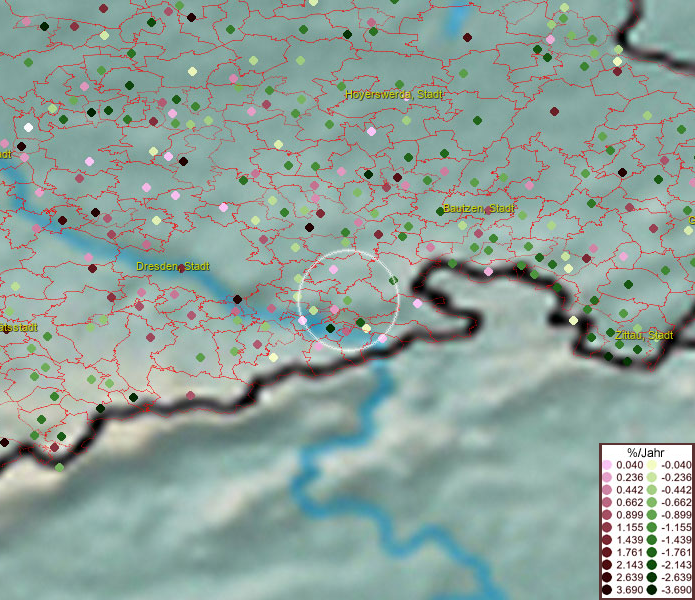Image resolution: width=695 pixels, height=600 pixels.
Task: Click the 1.439 legend value text
Action: (x=630, y=540)
